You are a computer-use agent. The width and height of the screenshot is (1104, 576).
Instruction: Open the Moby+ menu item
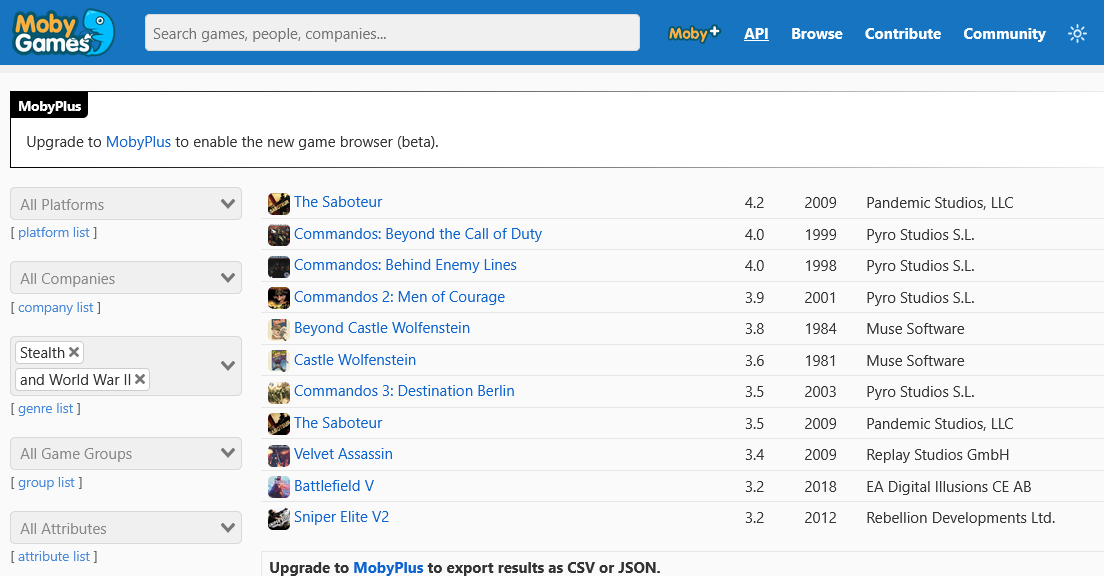point(694,33)
